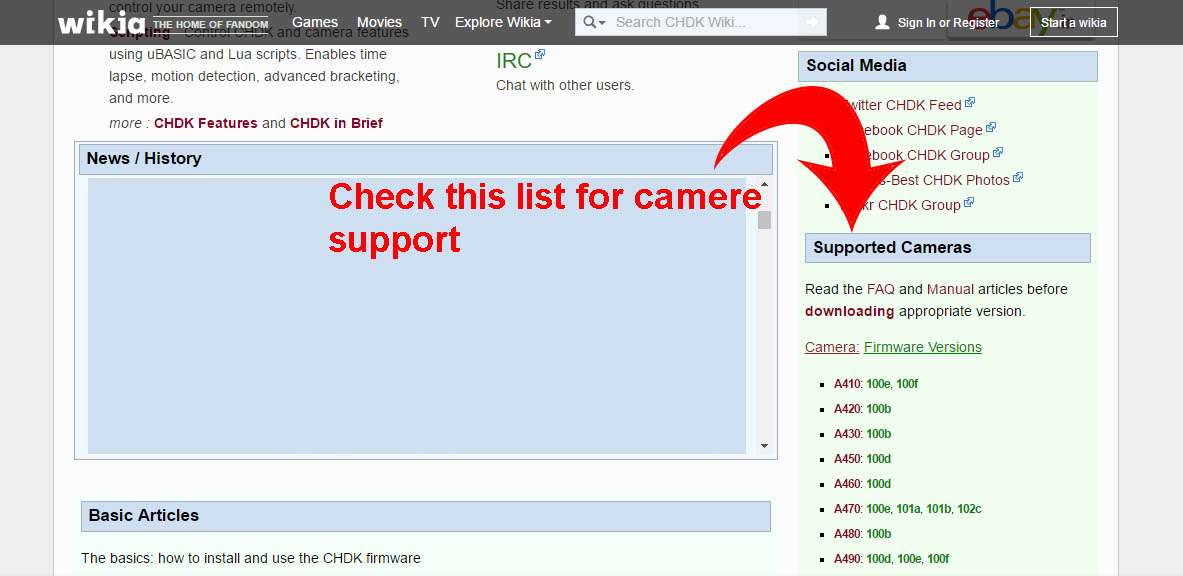Open the FAQ article link
Image resolution: width=1183 pixels, height=576 pixels.
point(880,289)
